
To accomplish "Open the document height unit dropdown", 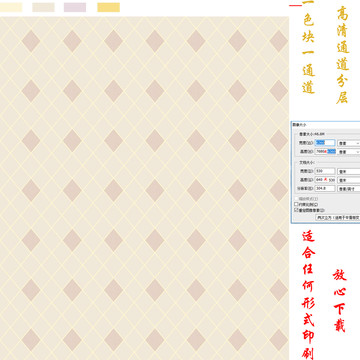I will pos(349,180).
